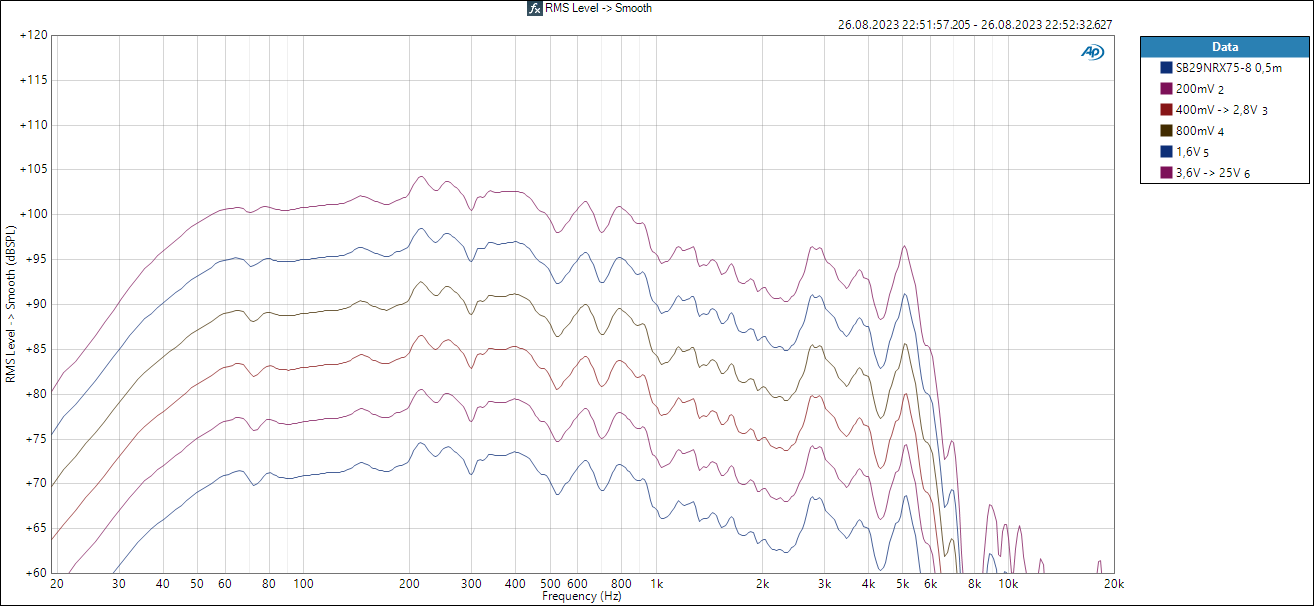Click the 200mV 2 color swatch
This screenshot has height=606, width=1314.
click(x=1166, y=89)
